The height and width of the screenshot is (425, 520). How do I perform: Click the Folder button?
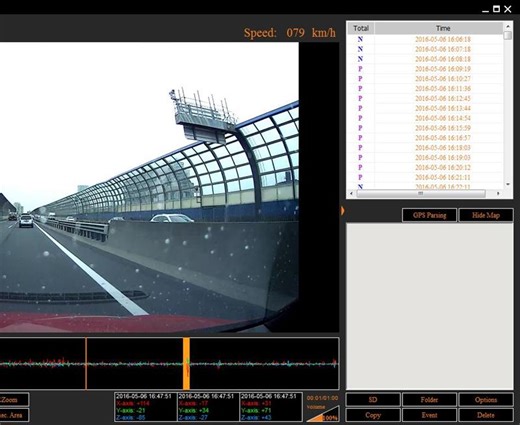(x=429, y=400)
